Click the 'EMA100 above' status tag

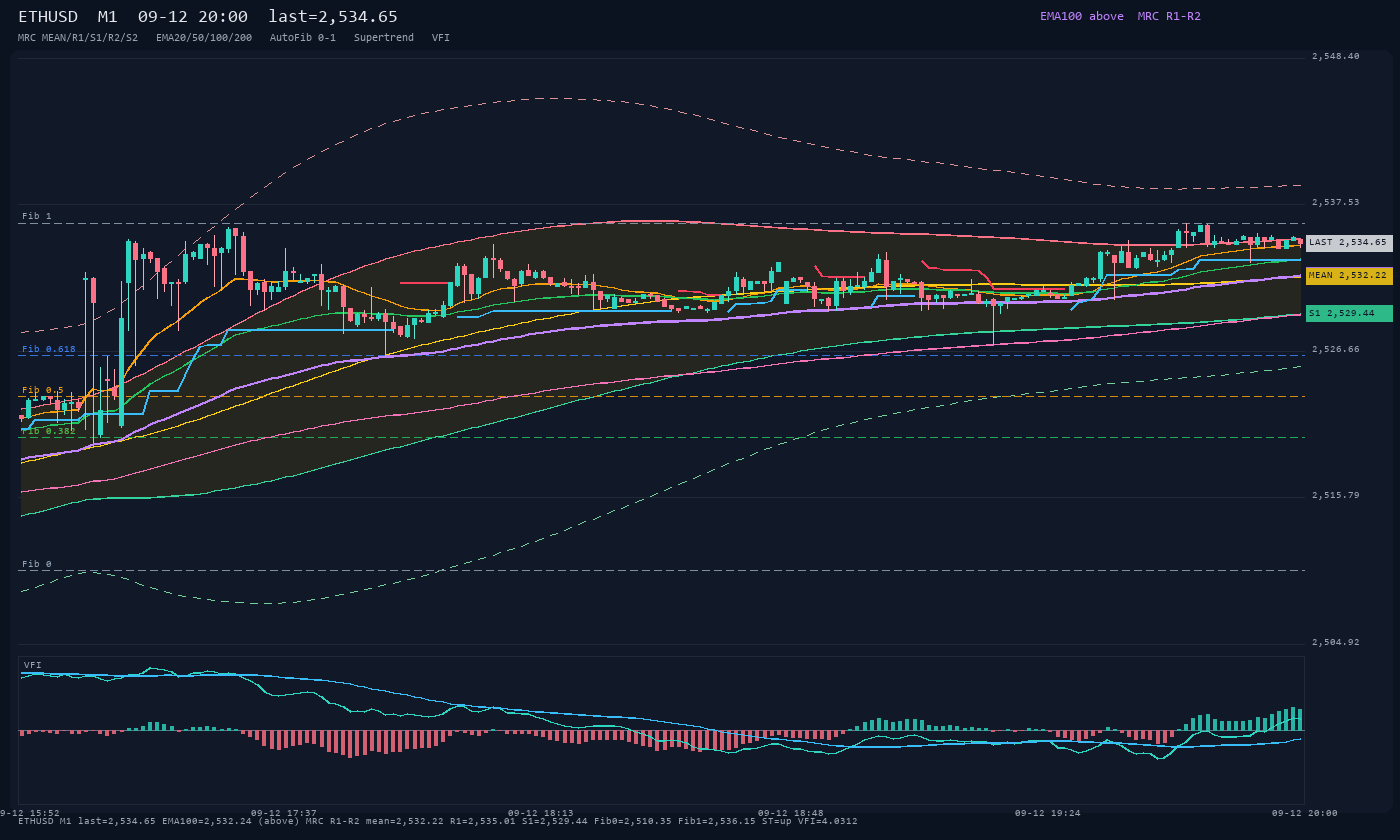(x=1082, y=16)
